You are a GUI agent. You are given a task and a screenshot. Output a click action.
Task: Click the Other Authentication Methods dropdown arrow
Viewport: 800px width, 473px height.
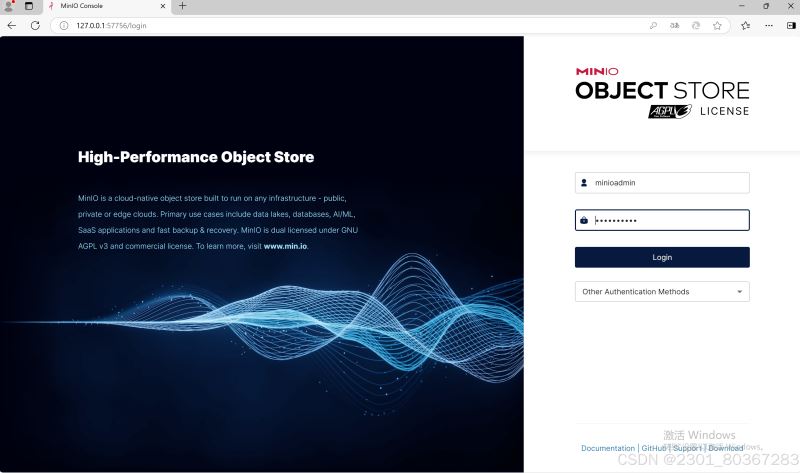739,291
